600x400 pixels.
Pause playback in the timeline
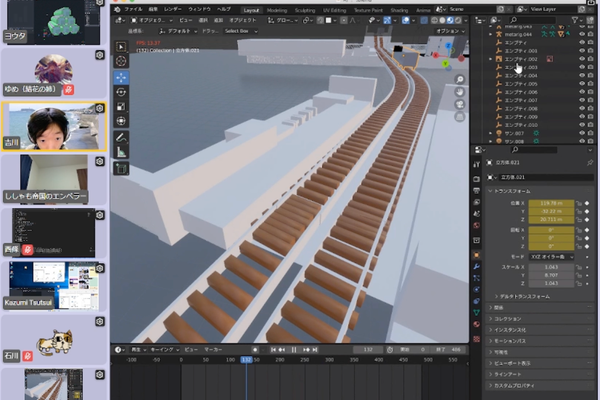point(294,349)
